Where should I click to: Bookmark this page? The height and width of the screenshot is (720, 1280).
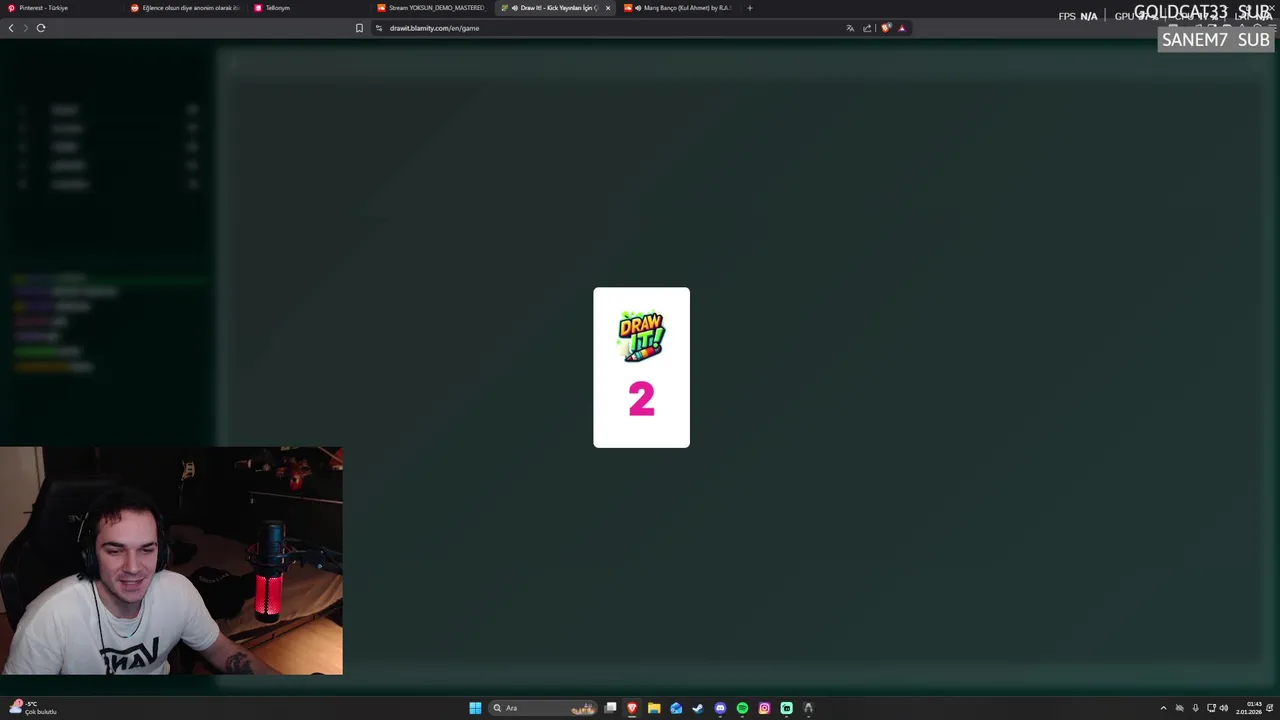point(359,28)
